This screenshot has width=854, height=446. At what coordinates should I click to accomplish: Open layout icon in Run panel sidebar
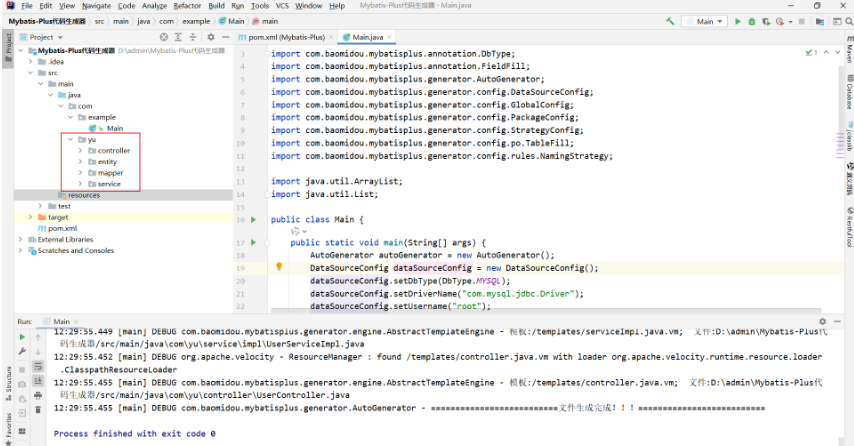pyautogui.click(x=22, y=431)
